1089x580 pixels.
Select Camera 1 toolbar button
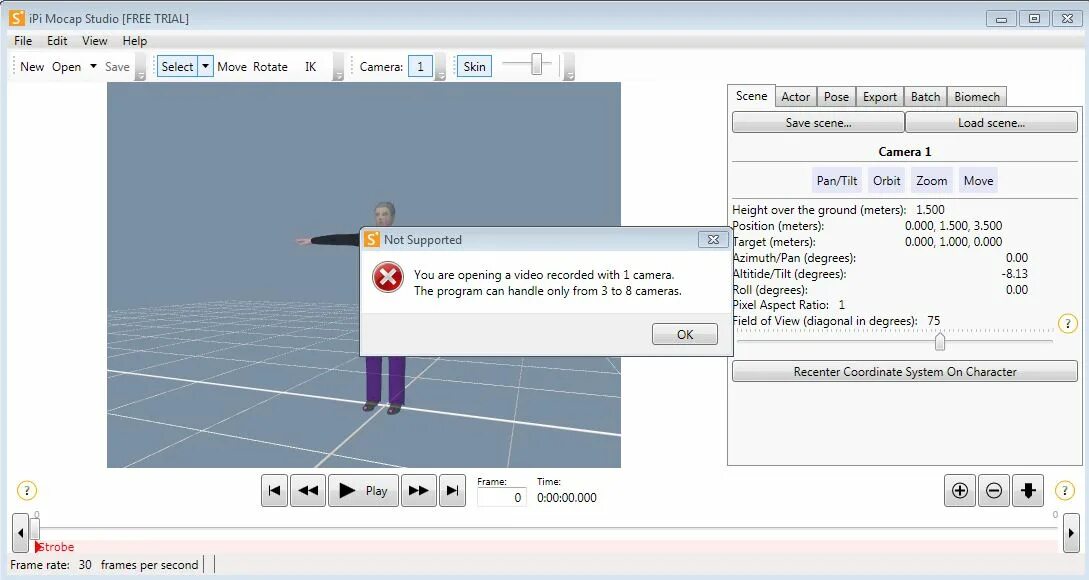coord(420,67)
